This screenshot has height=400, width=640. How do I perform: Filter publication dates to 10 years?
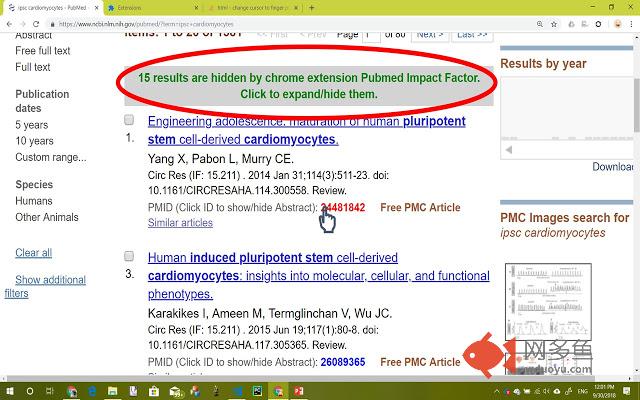point(34,141)
